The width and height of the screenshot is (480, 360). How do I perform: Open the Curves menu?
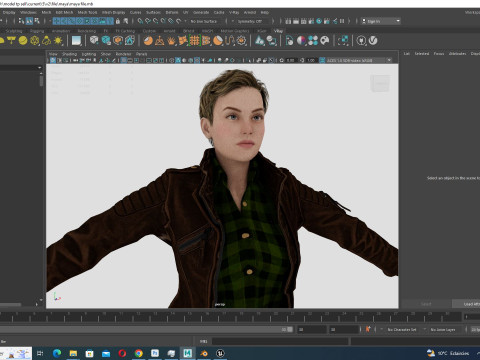135,12
